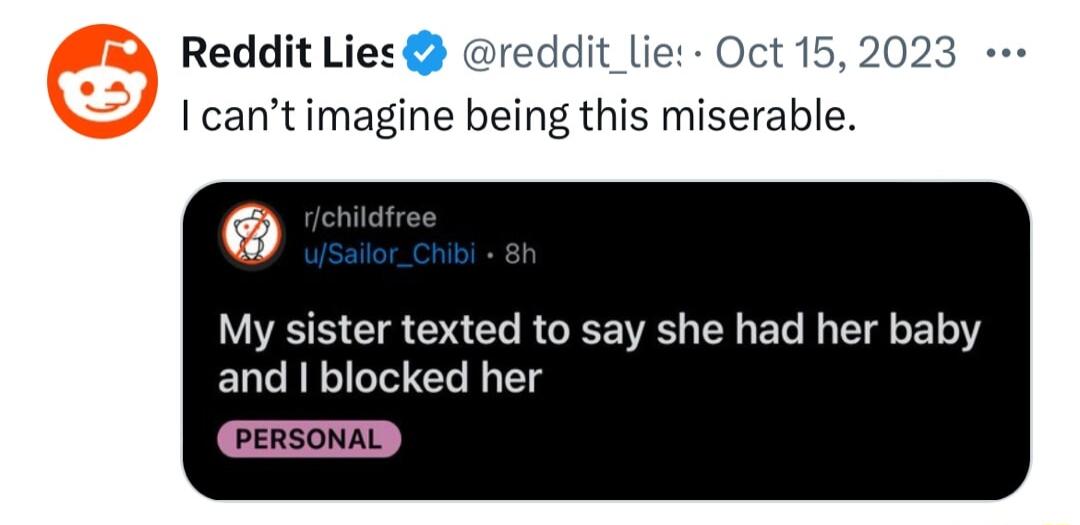Open the tweet's three-dot more menu
The height and width of the screenshot is (525, 1080).
tap(1010, 51)
